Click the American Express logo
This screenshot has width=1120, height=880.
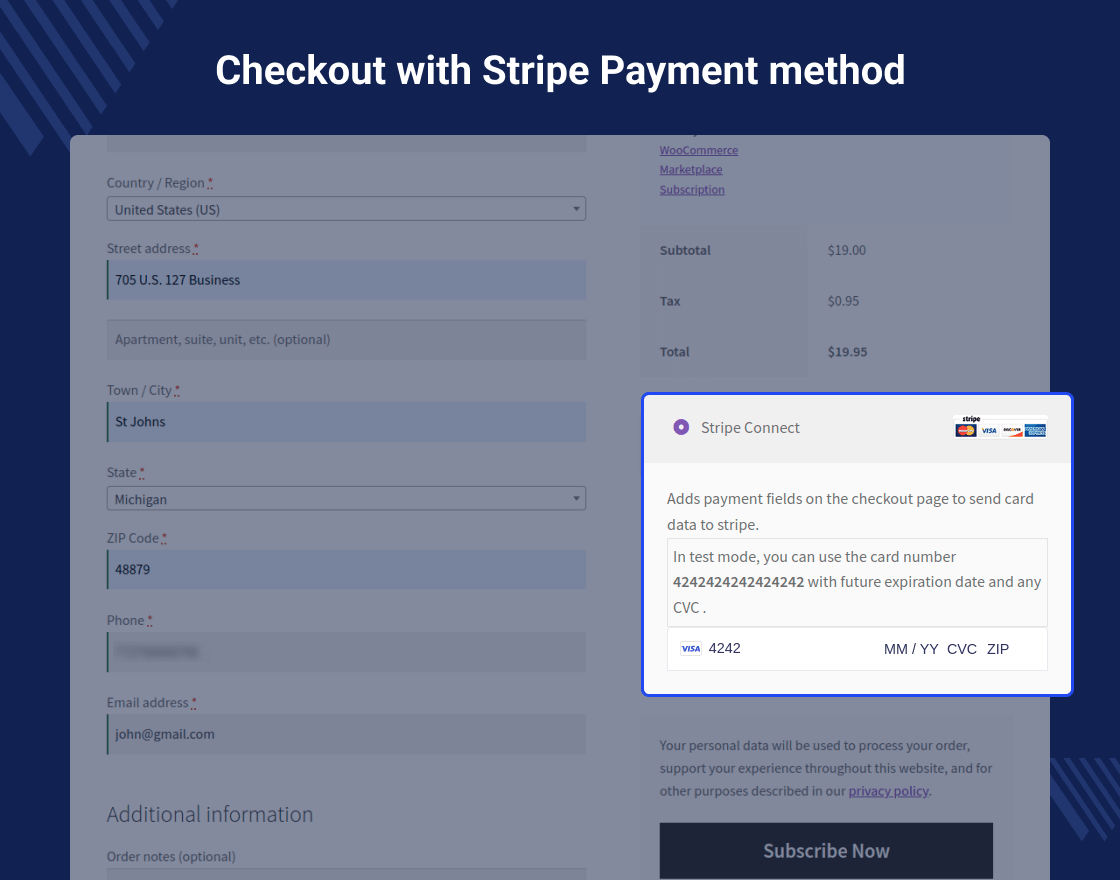pos(1035,431)
